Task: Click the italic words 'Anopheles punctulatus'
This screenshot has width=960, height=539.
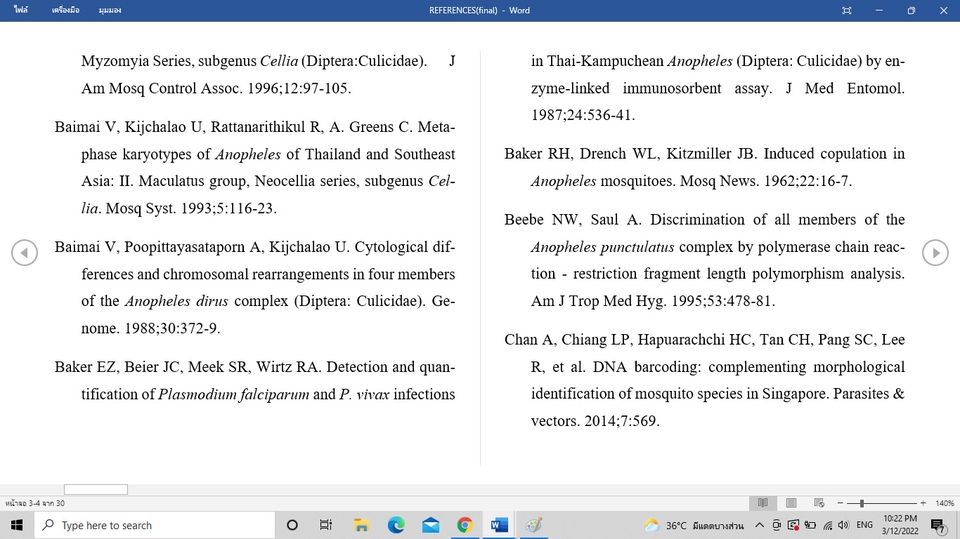Action: 602,247
